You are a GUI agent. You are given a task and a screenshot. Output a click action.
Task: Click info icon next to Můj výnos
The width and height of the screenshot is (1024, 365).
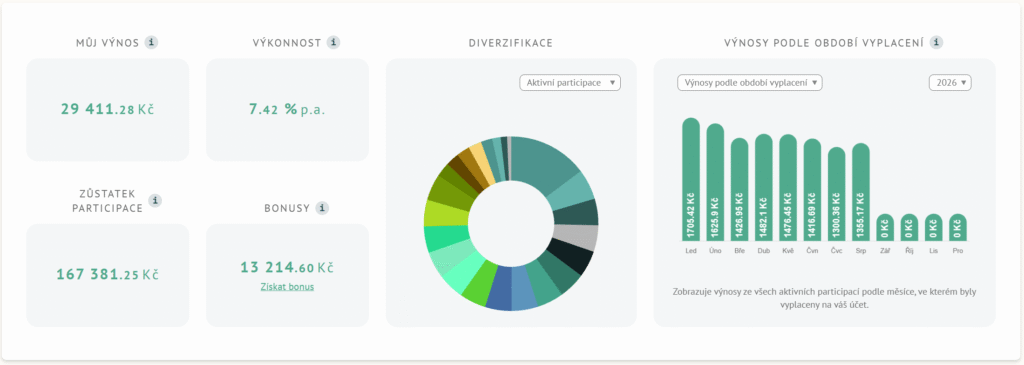[x=152, y=42]
